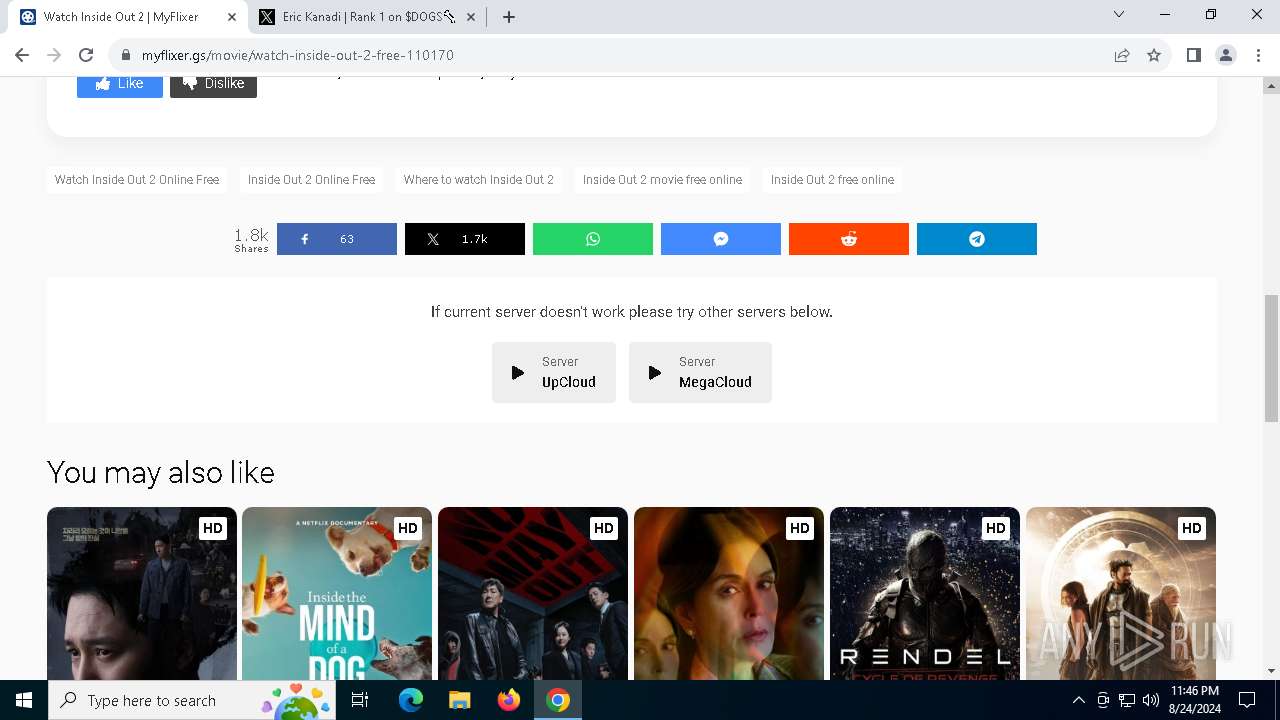Reload the current page
The width and height of the screenshot is (1280, 720).
click(86, 55)
